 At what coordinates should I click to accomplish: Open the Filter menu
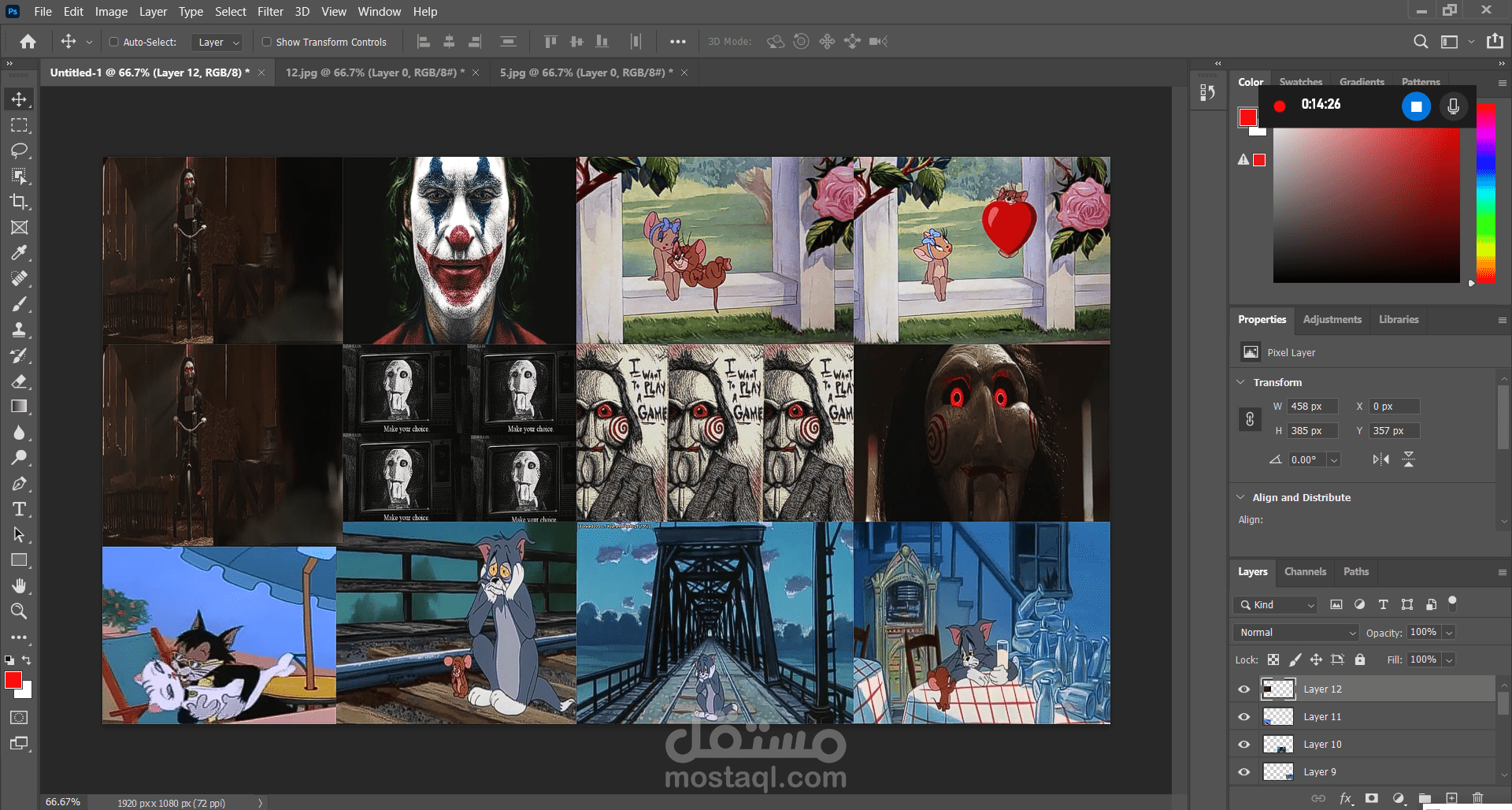(270, 12)
